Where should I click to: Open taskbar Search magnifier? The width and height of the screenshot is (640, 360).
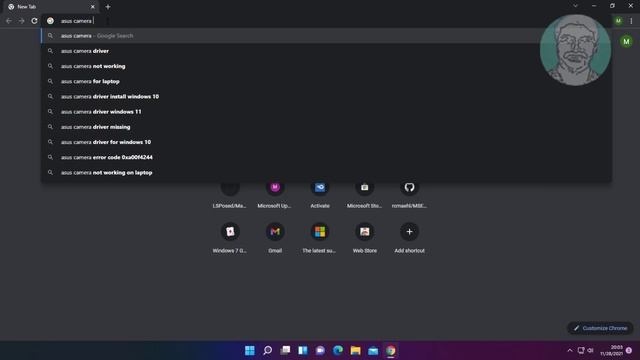pos(267,350)
